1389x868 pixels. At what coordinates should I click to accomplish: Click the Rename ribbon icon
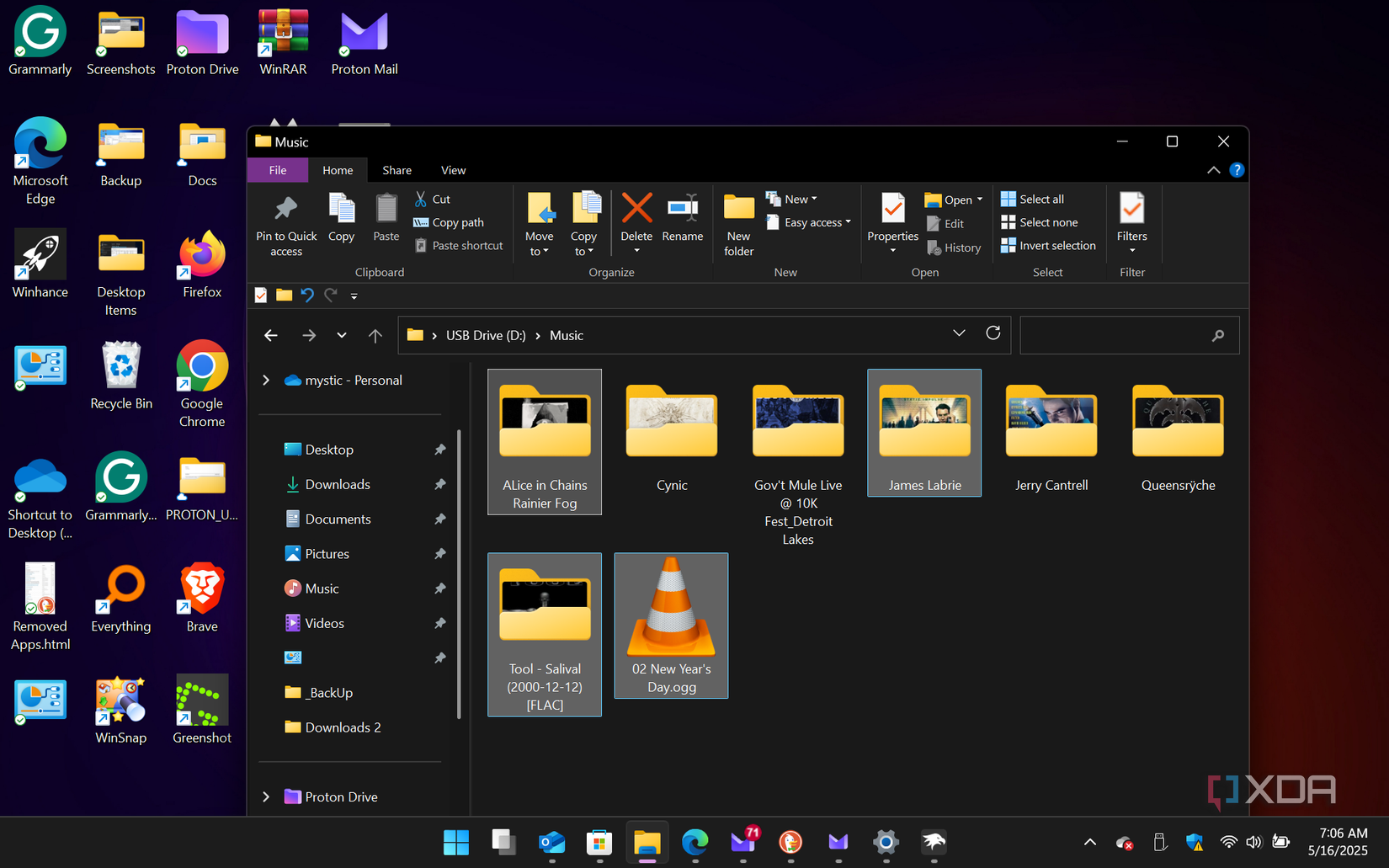click(683, 208)
